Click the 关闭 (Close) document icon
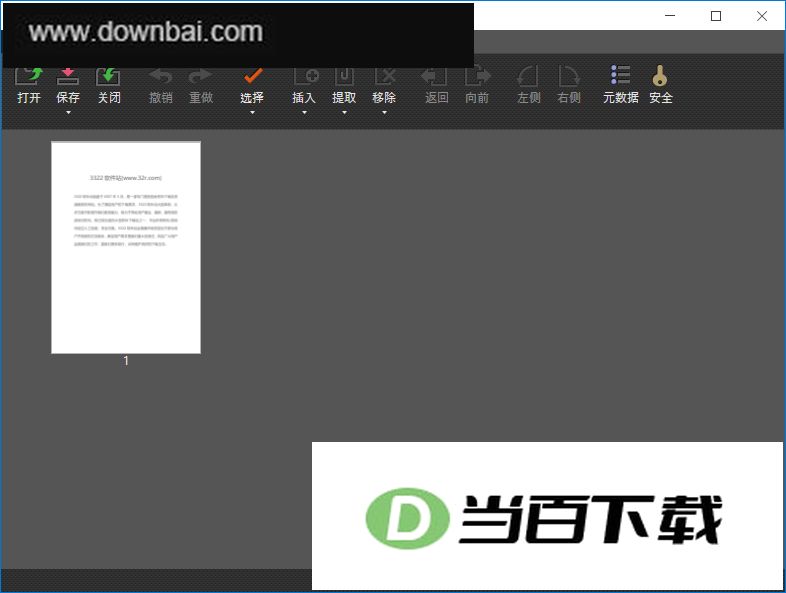Viewport: 786px width, 593px height. click(108, 77)
